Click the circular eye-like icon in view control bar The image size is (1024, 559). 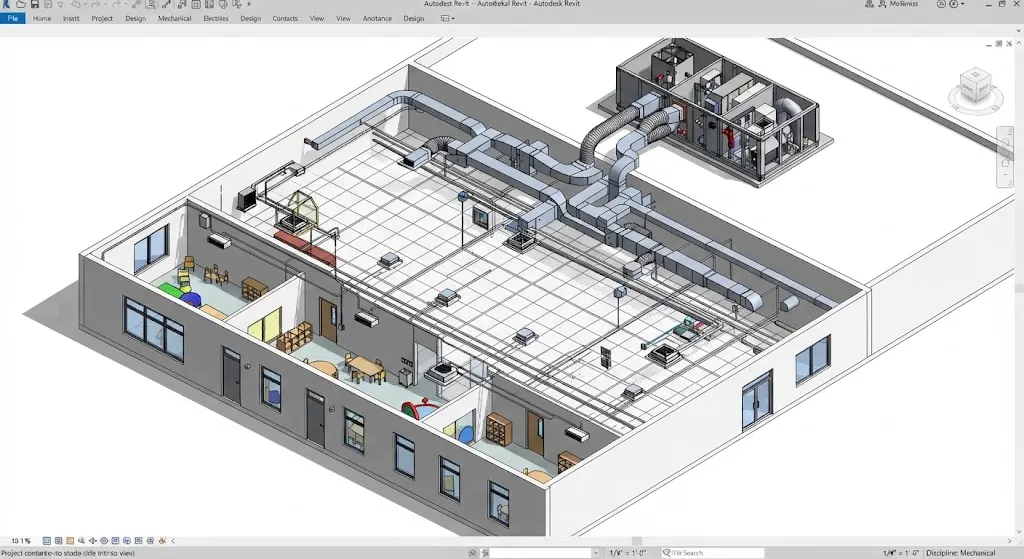point(104,541)
